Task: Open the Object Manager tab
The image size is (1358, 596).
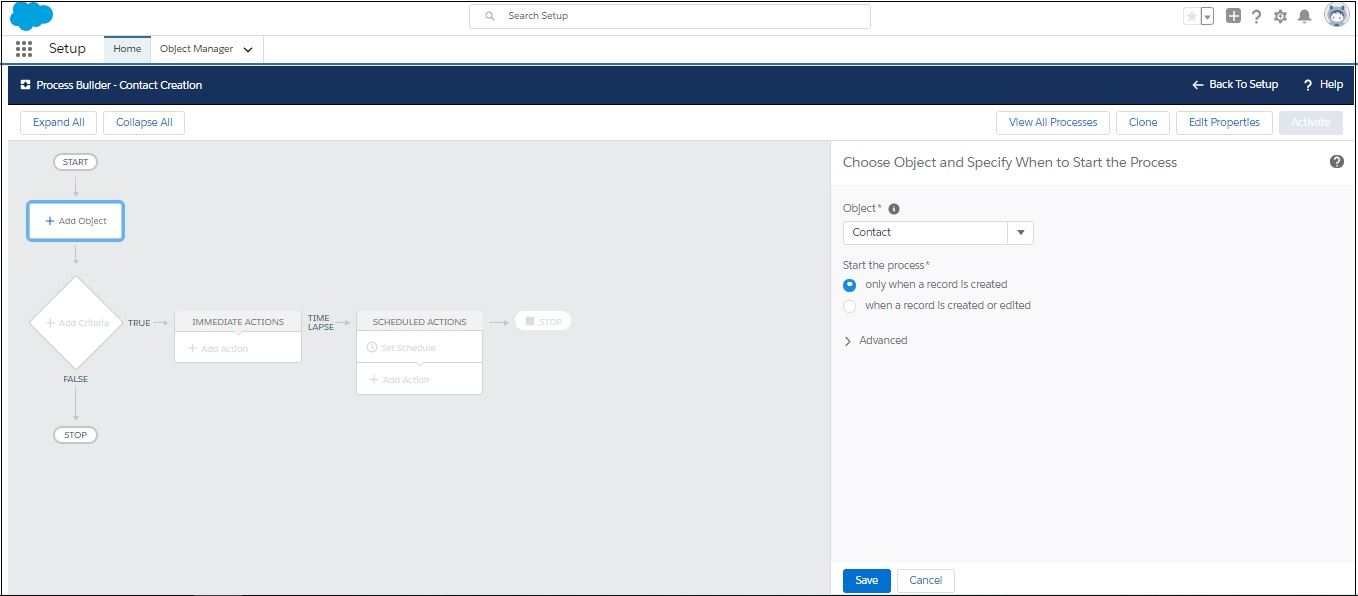Action: [x=196, y=49]
